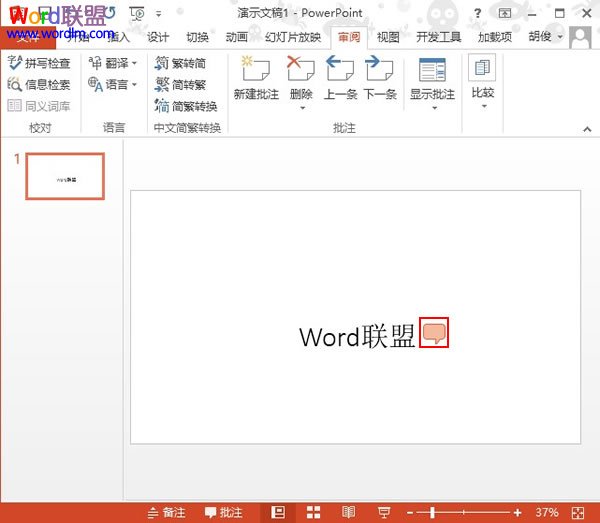Delete the comment with 删除 icon
600x523 pixels.
pos(301,68)
